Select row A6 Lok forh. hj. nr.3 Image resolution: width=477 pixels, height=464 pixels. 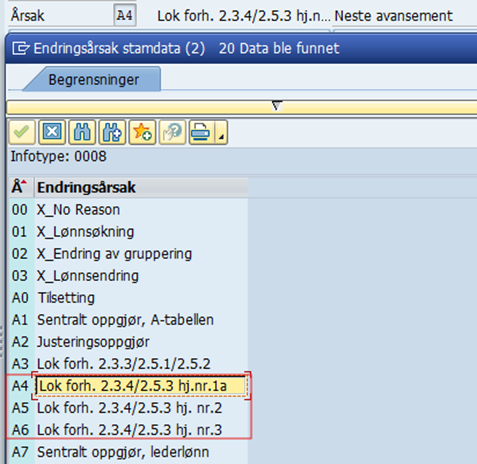[x=129, y=430]
